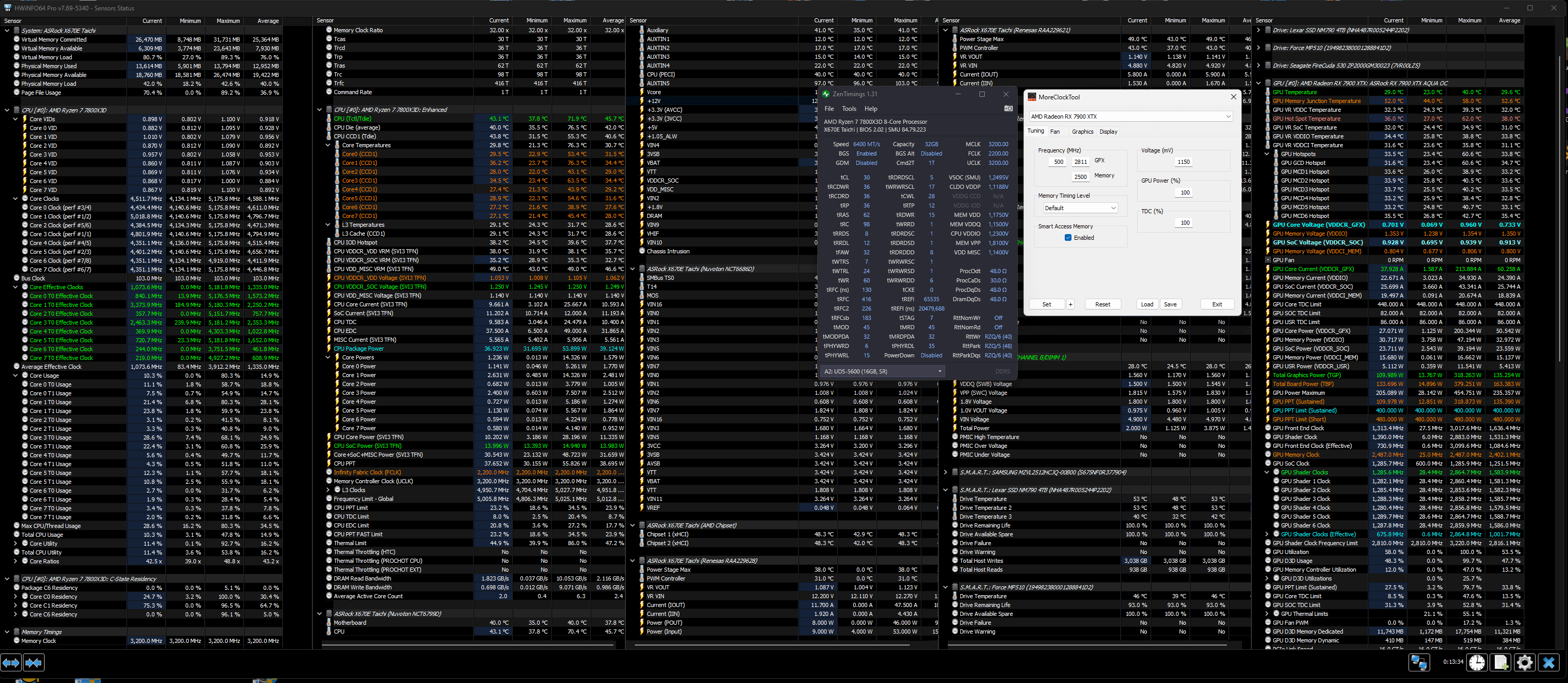
Task: Switch to the Graphics tab in MoreClockTool
Action: pyautogui.click(x=1082, y=132)
